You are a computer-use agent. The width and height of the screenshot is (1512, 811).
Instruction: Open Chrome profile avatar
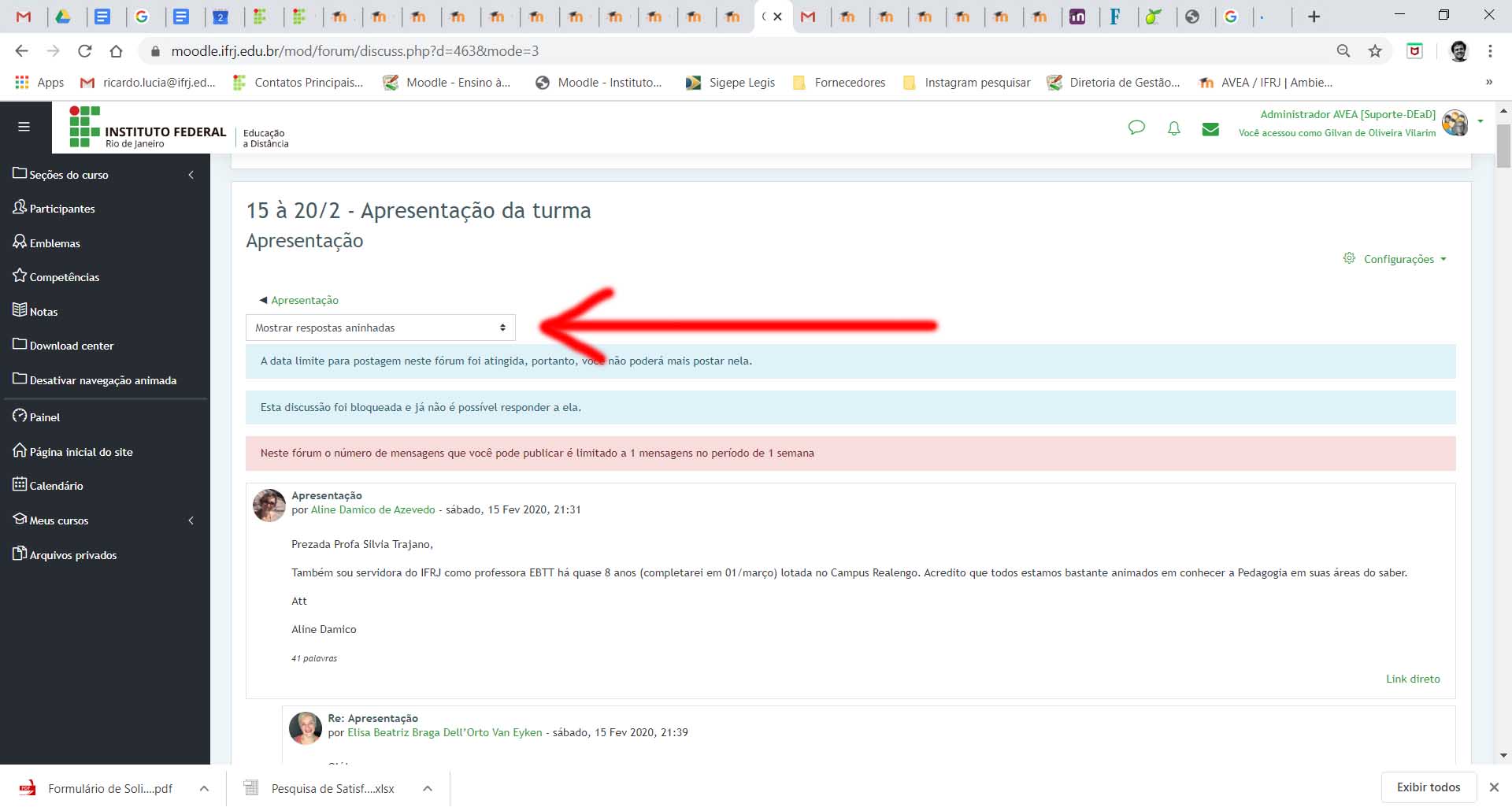[x=1458, y=51]
